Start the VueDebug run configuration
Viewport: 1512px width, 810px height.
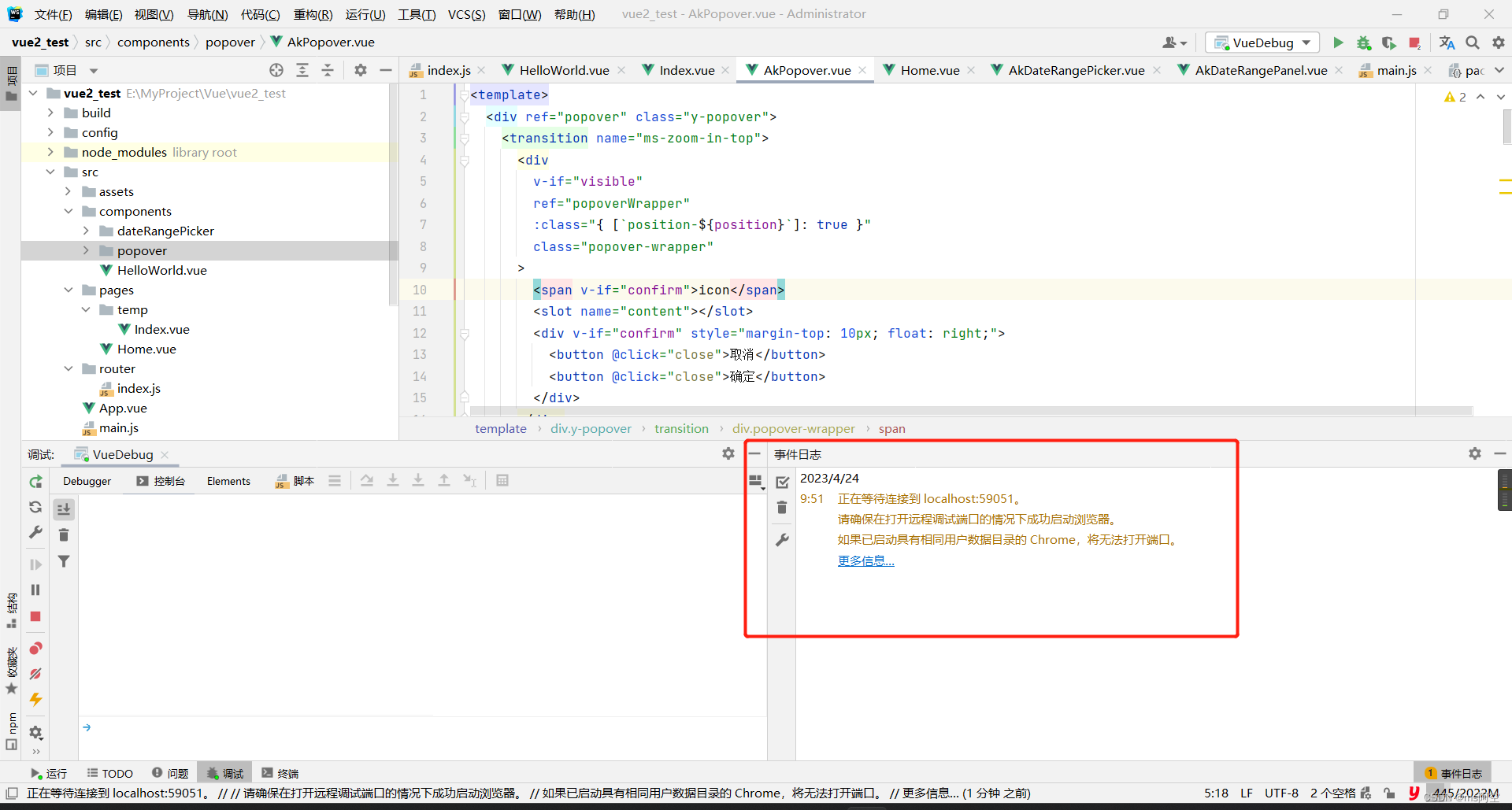pyautogui.click(x=1339, y=43)
